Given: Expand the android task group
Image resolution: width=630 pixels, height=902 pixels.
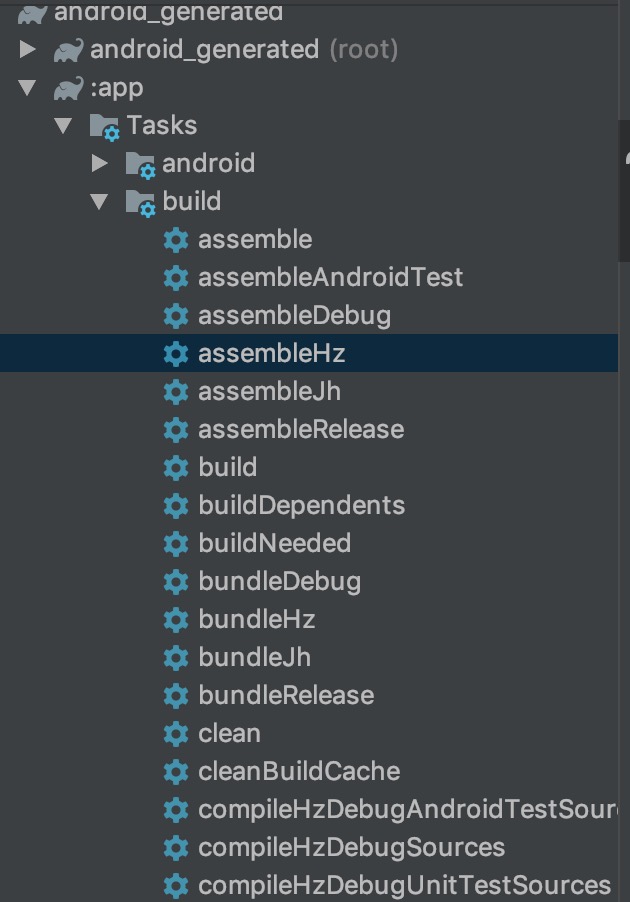Looking at the screenshot, I should 100,163.
